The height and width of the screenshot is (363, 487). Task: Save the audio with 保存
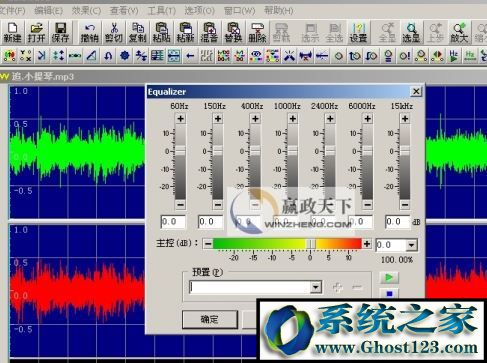tap(60, 32)
